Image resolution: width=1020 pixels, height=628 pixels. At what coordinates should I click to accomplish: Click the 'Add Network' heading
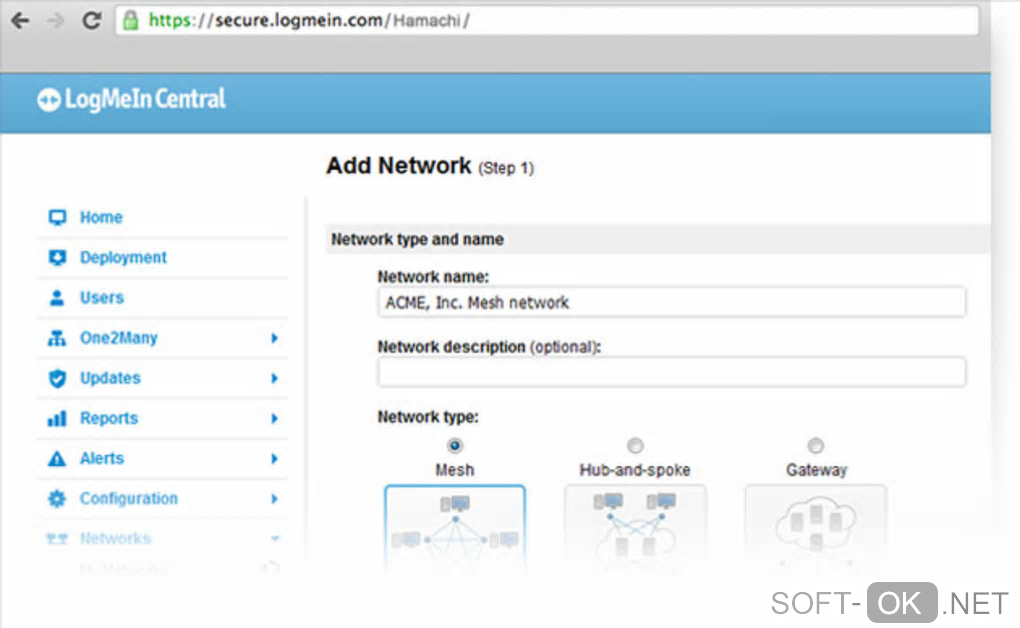[399, 166]
